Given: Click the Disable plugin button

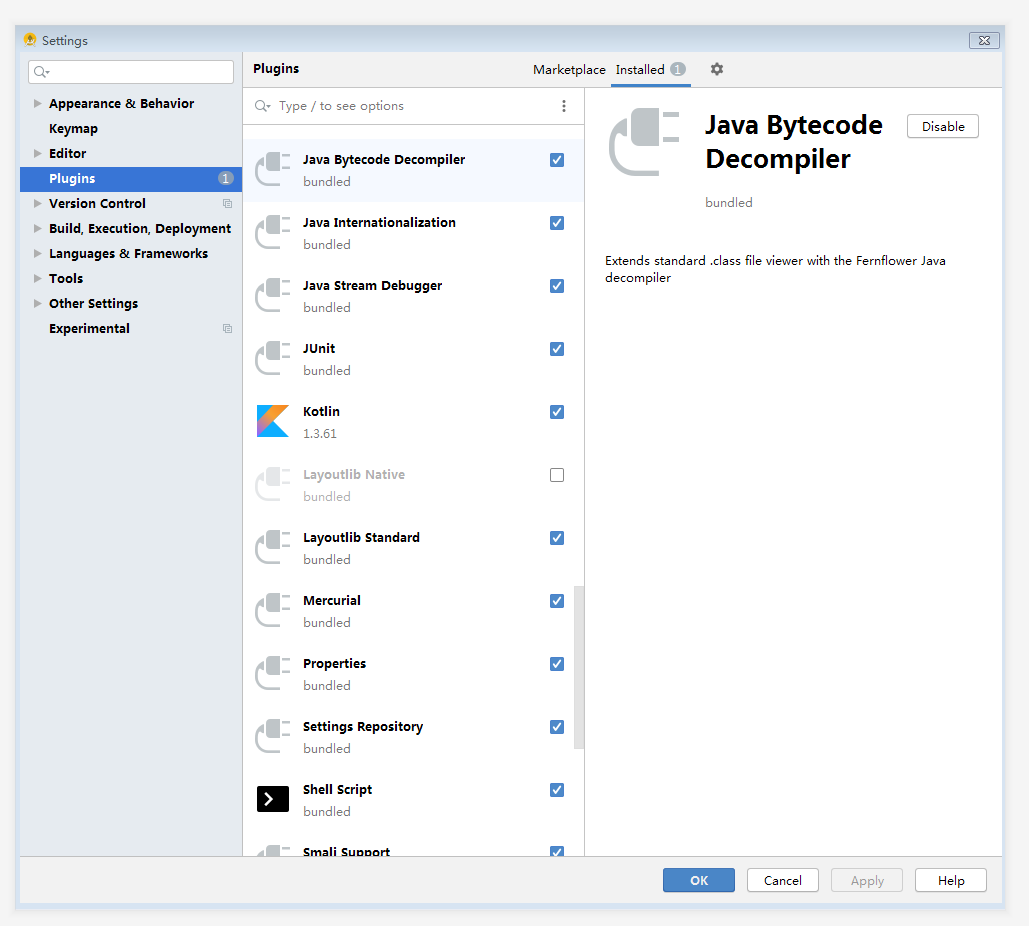Looking at the screenshot, I should click(x=942, y=127).
